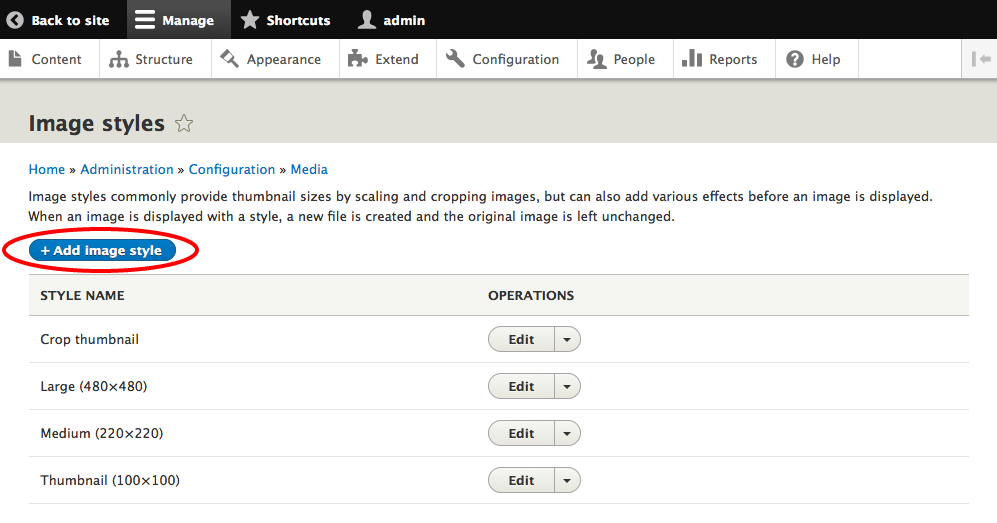Viewport: 997px width, 523px height.
Task: Expand operations dropdown for Crop thumbnail
Action: [x=567, y=340]
